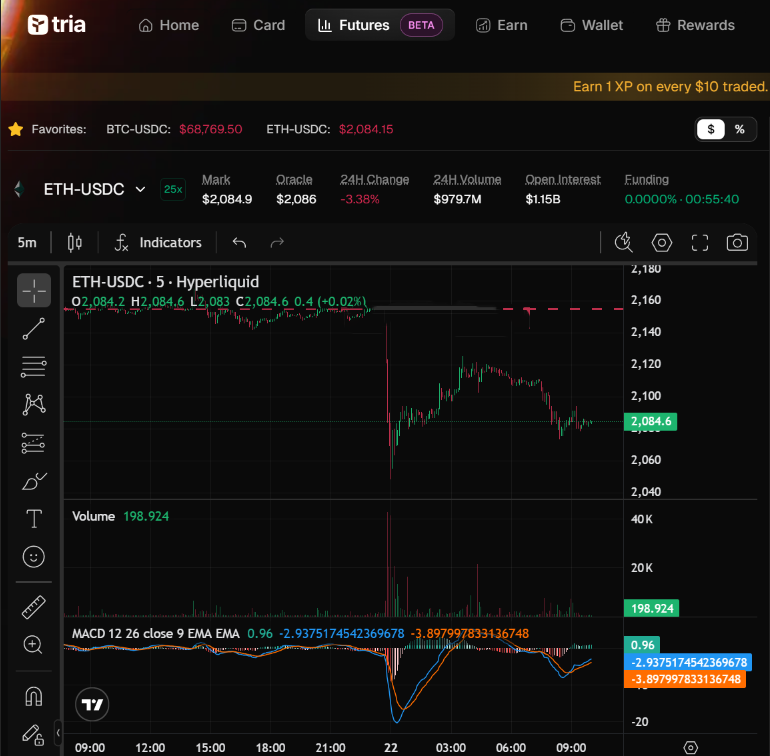The width and height of the screenshot is (770, 756).
Task: Open chart settings hexagon icon
Action: [661, 243]
